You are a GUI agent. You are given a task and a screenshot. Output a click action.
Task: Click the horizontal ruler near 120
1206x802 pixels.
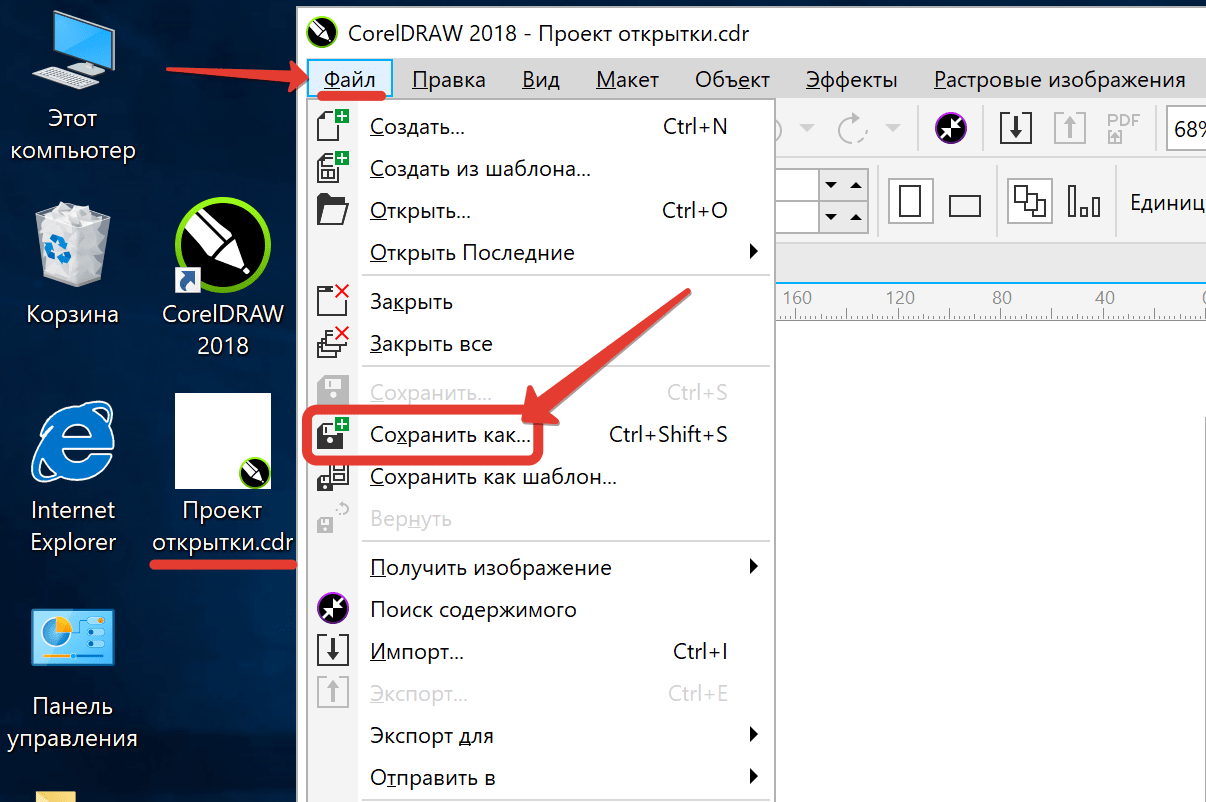tap(900, 298)
